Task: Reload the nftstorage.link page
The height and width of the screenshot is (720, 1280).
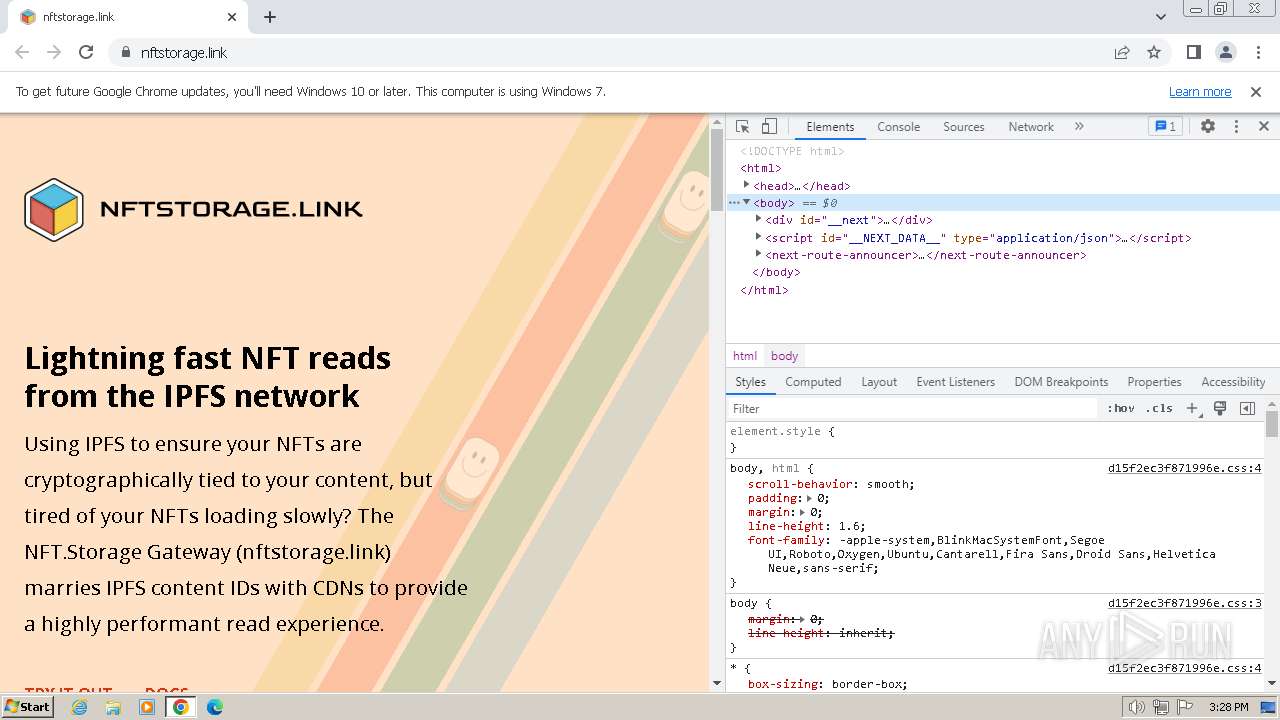Action: [x=86, y=52]
